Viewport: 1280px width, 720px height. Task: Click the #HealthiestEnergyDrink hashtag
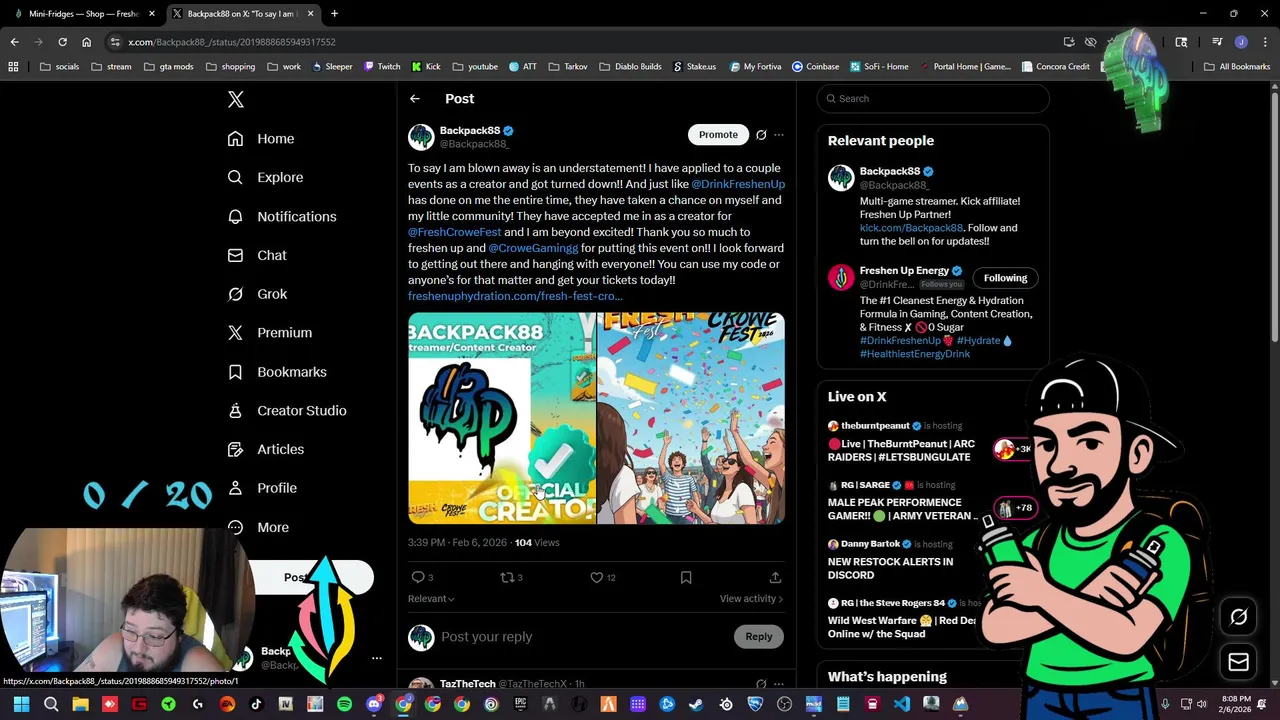coord(915,354)
